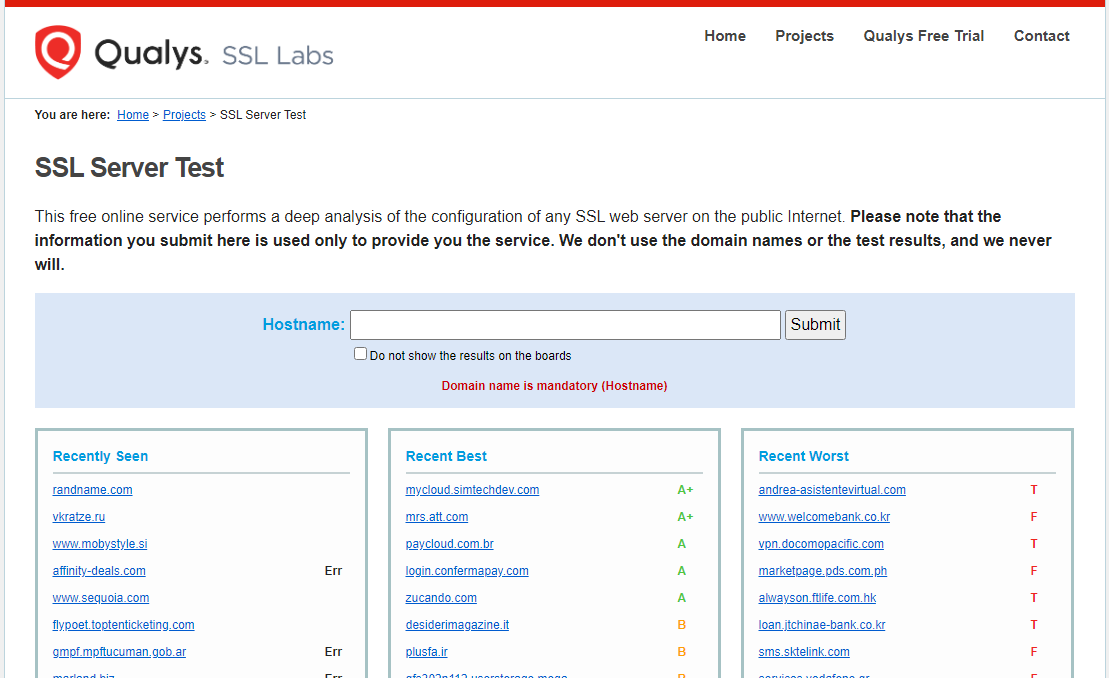
Task: Open loan.jtchinae-bank.co.kr link
Action: click(x=822, y=624)
